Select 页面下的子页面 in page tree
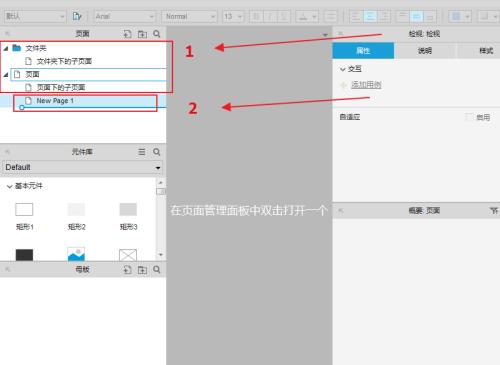This screenshot has height=365, width=500. coord(61,88)
